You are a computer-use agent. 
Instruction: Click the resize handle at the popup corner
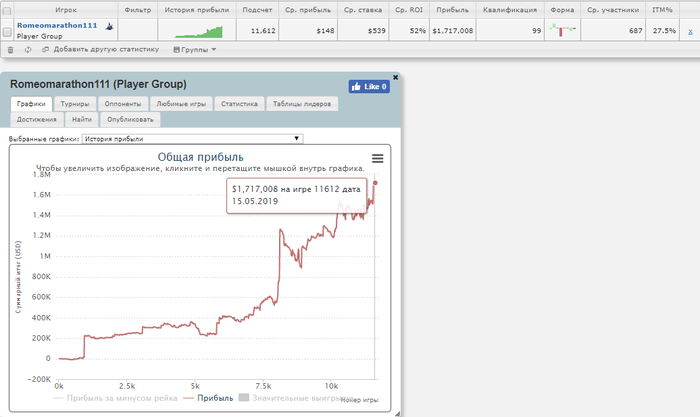397,414
